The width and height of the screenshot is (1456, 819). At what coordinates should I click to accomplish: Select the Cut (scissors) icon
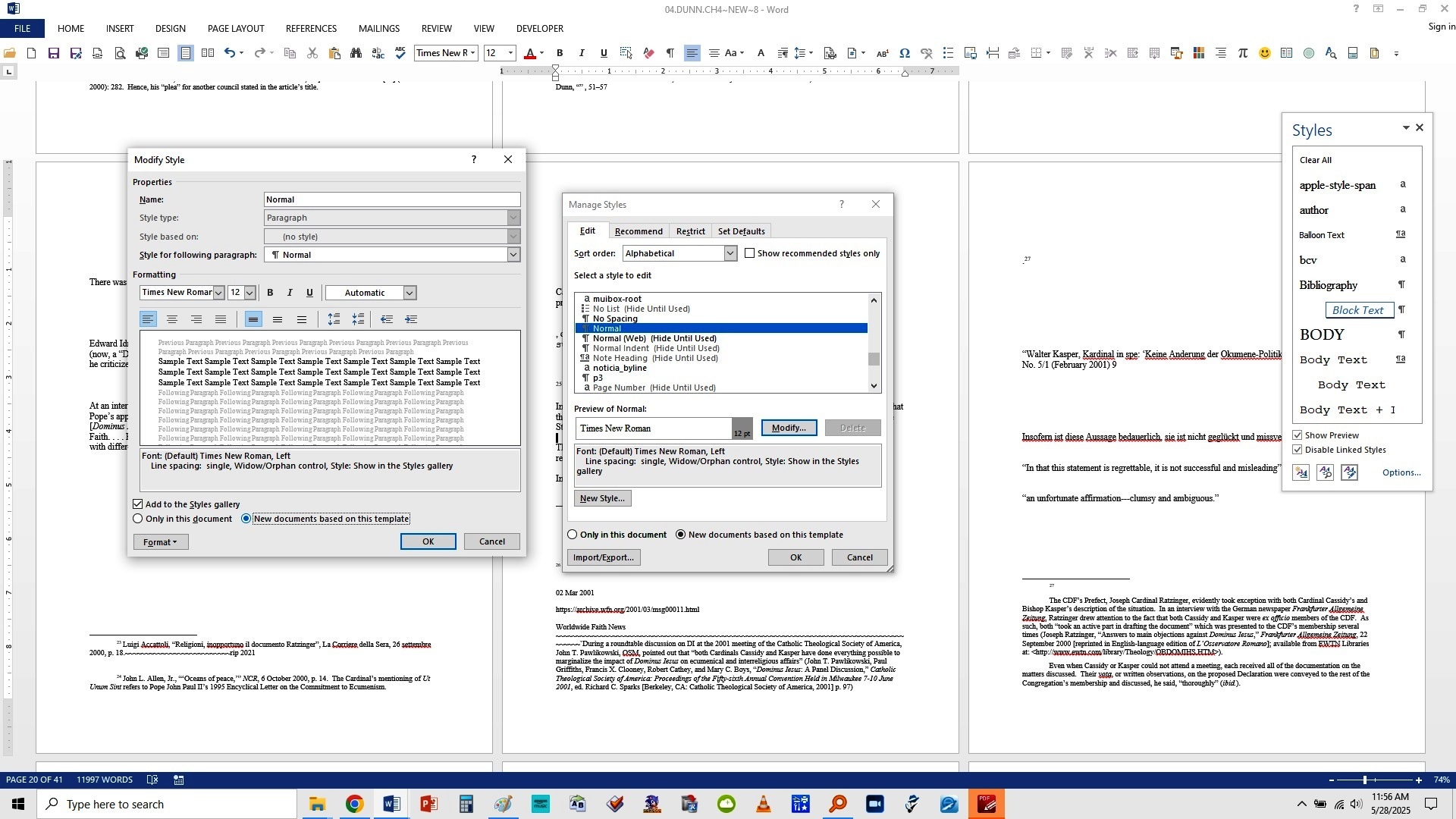[312, 53]
